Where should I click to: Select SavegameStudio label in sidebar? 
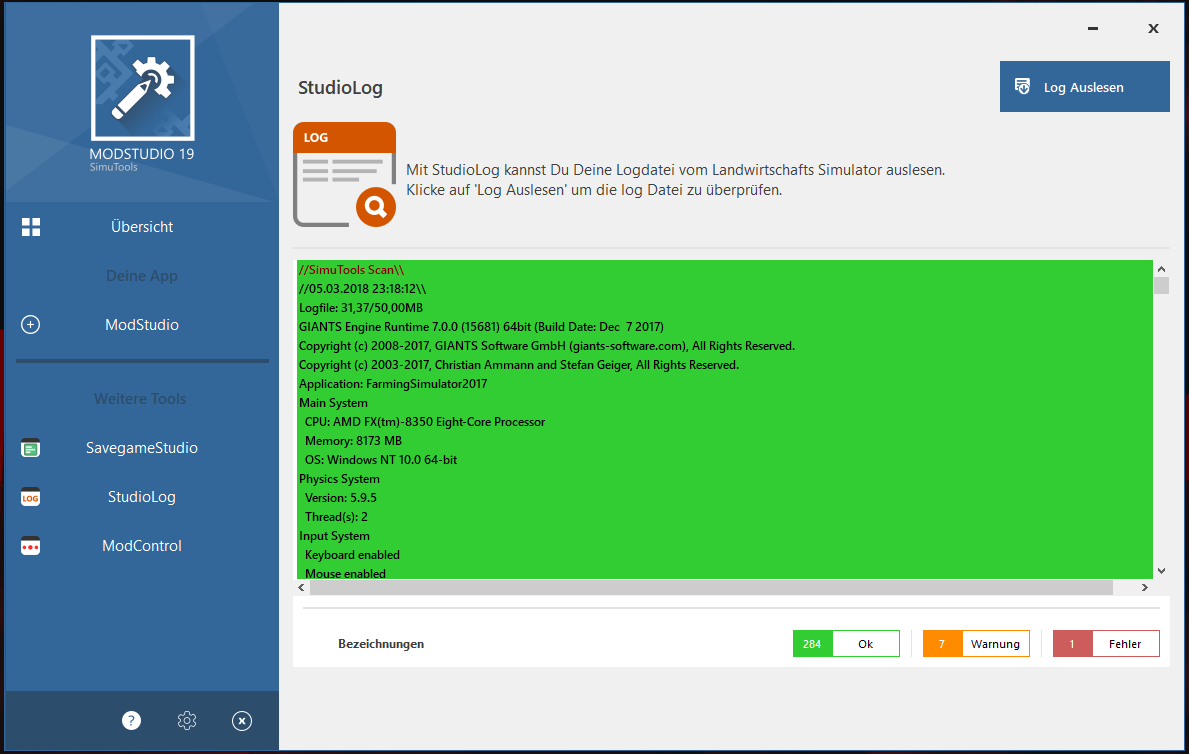tap(142, 448)
